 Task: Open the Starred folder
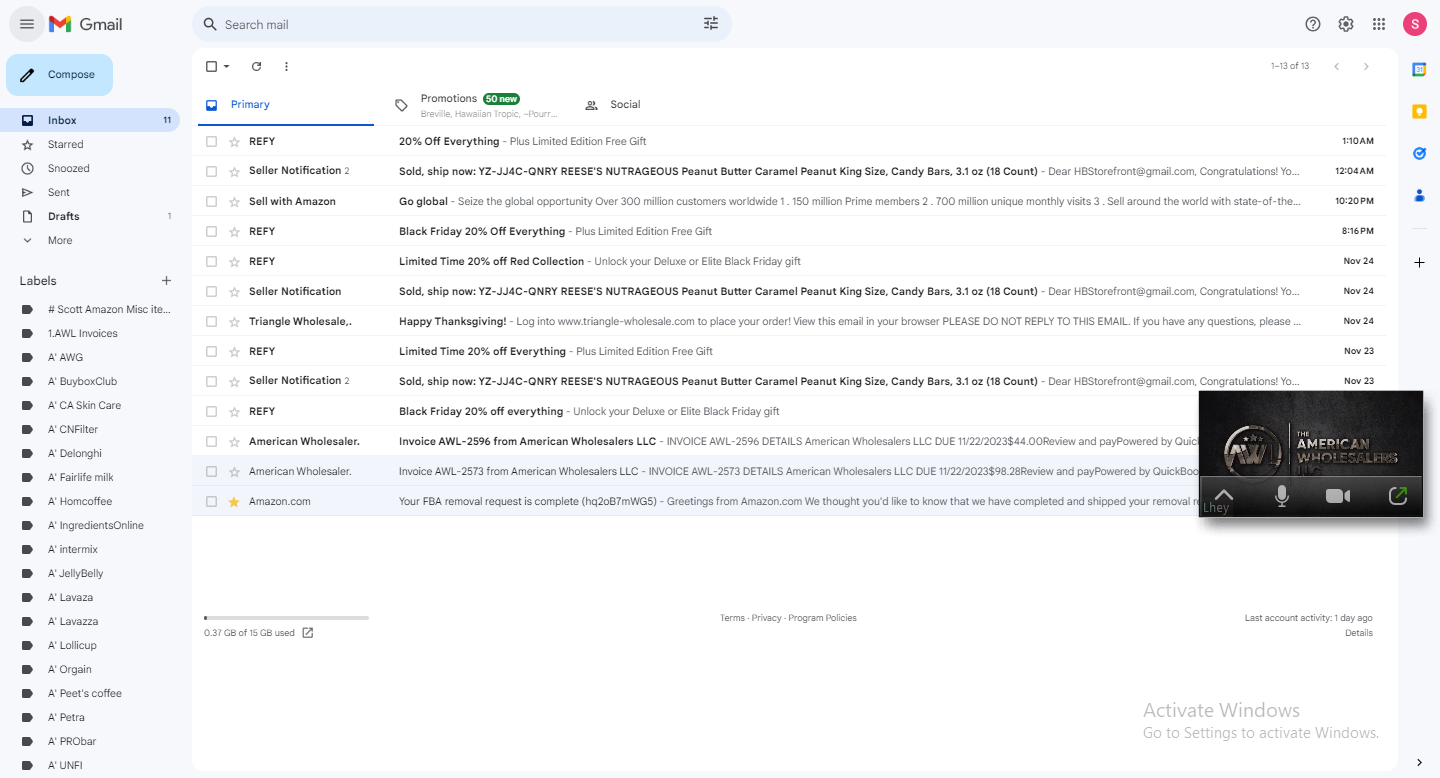coord(90,144)
